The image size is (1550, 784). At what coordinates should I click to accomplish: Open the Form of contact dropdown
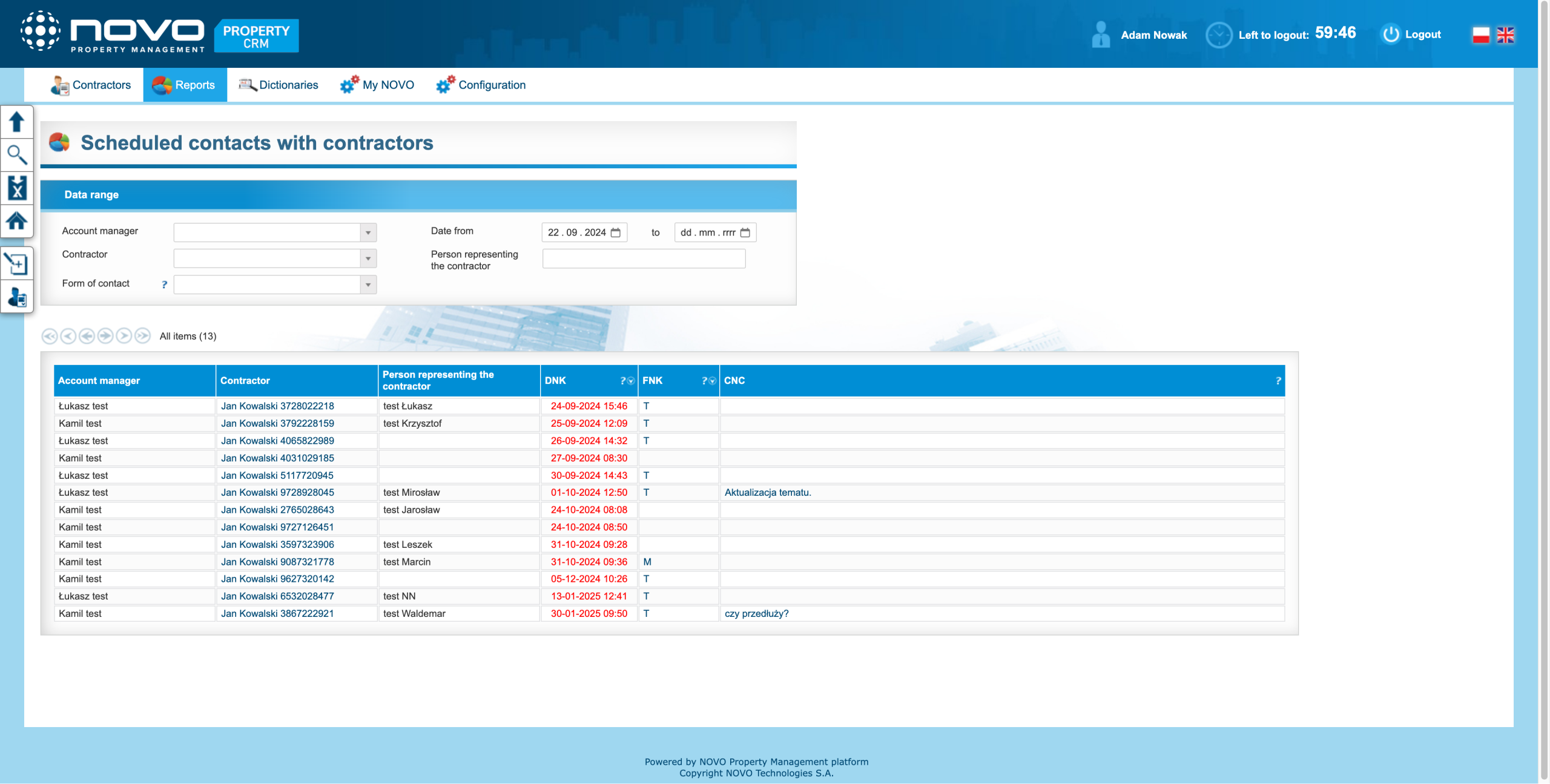click(x=368, y=285)
